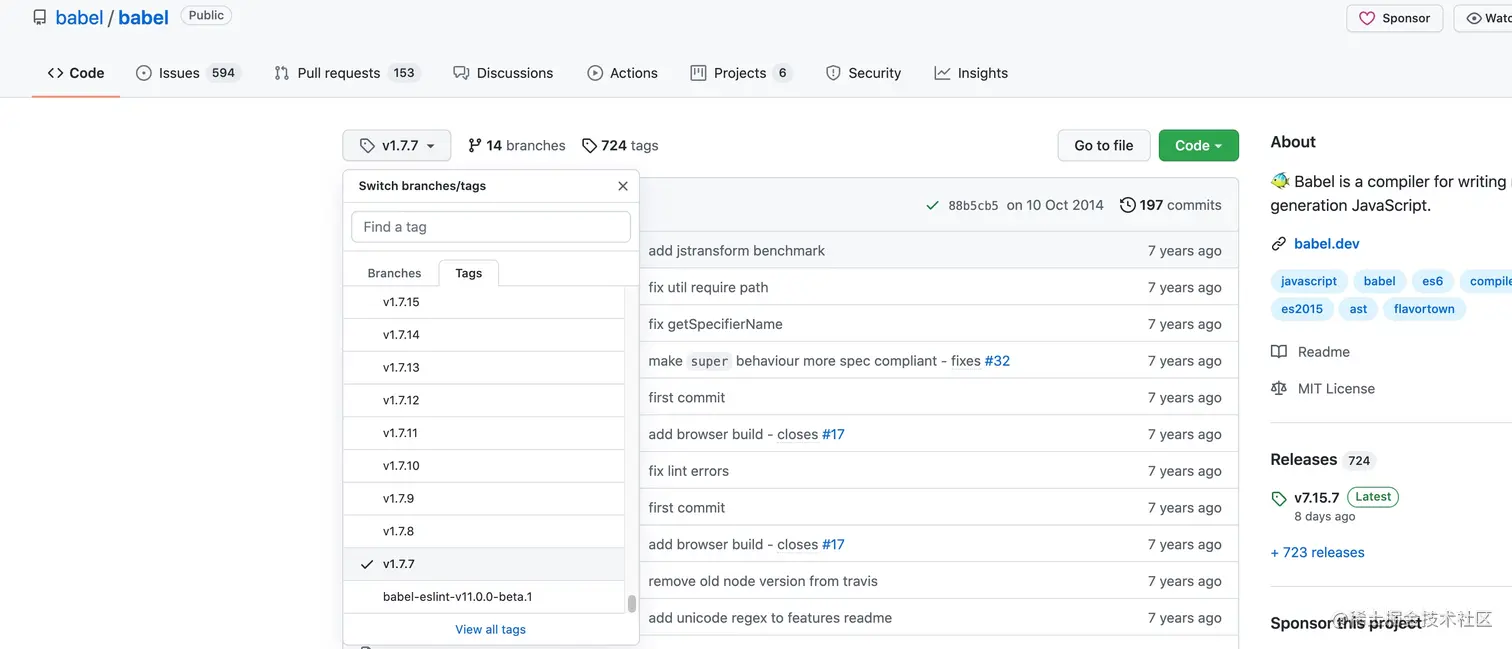Open the Pull requests tab
The image size is (1512, 649).
pyautogui.click(x=348, y=73)
